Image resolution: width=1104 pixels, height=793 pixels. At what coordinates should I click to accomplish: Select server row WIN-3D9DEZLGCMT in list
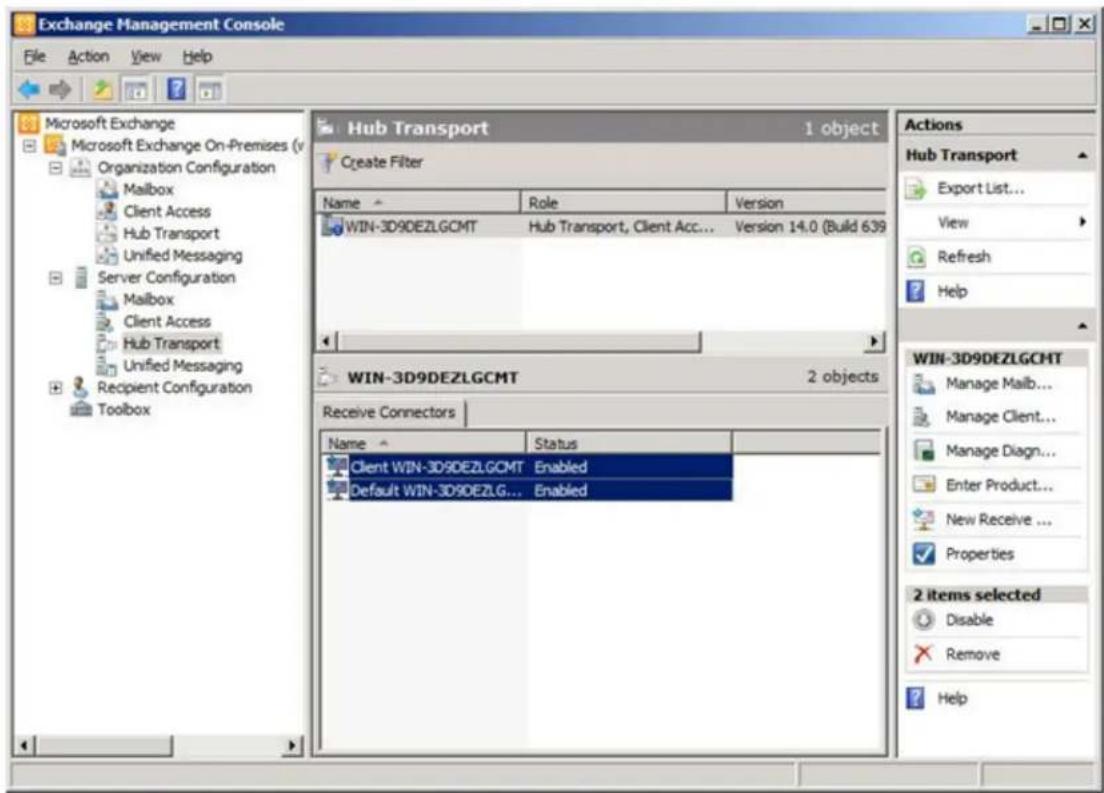click(601, 227)
